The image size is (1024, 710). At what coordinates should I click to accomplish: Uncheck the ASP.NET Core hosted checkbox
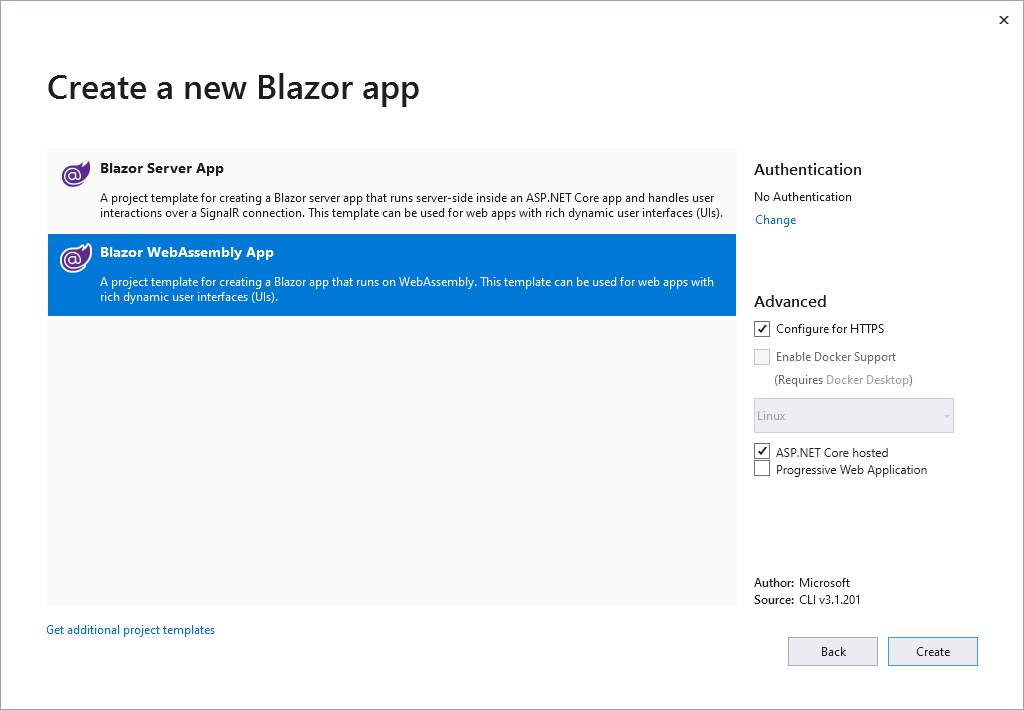tap(761, 451)
